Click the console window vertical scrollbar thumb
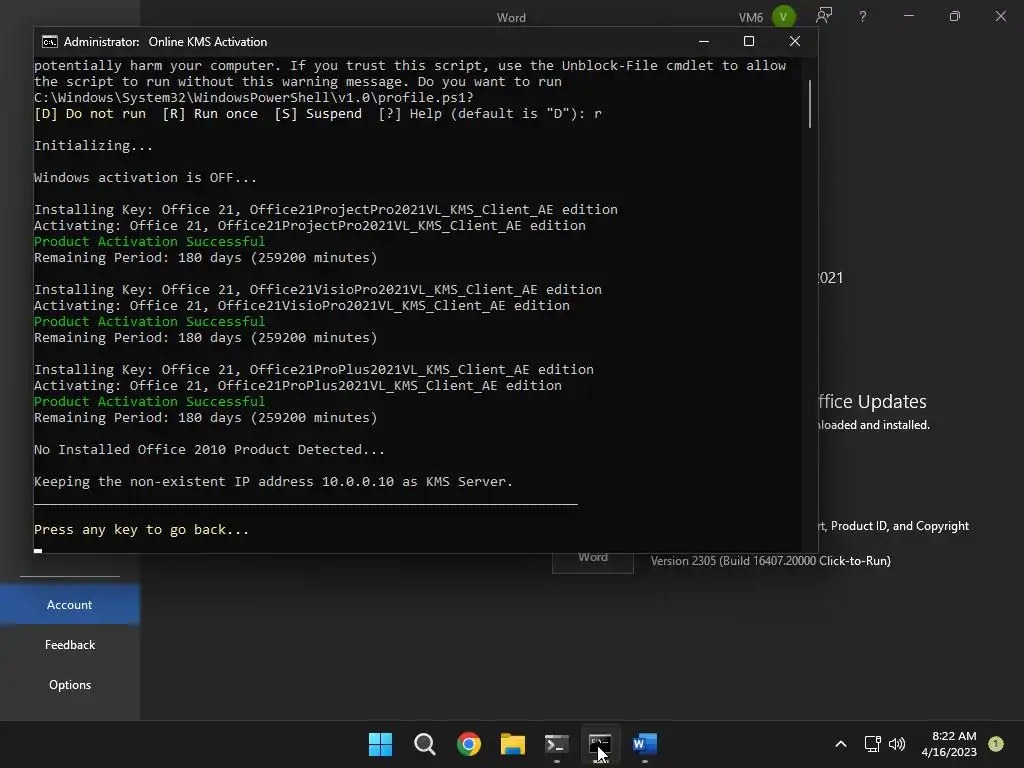 pyautogui.click(x=810, y=104)
